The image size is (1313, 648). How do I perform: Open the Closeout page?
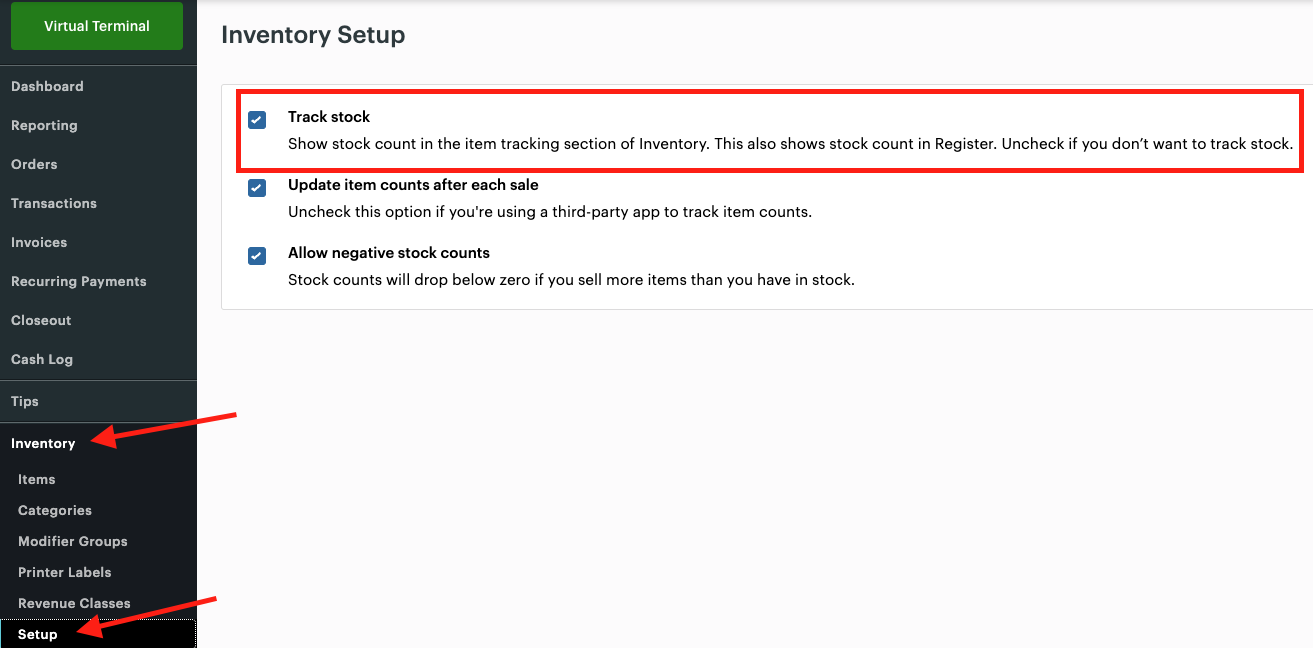[x=41, y=321]
